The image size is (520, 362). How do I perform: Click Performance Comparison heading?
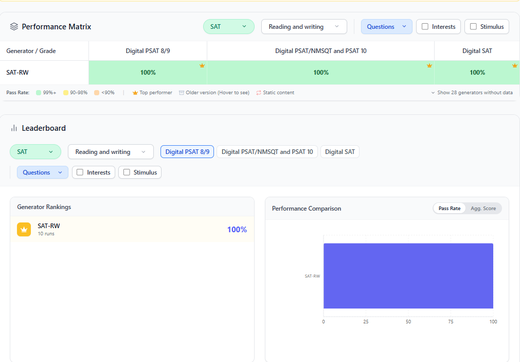pos(306,208)
